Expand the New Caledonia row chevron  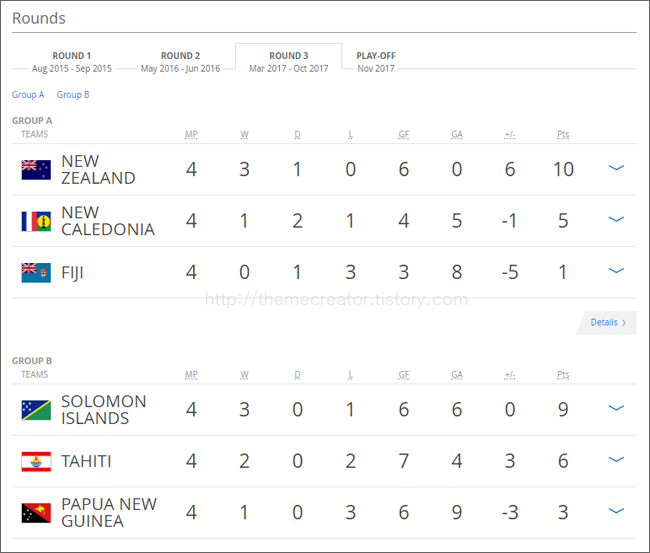tap(616, 219)
